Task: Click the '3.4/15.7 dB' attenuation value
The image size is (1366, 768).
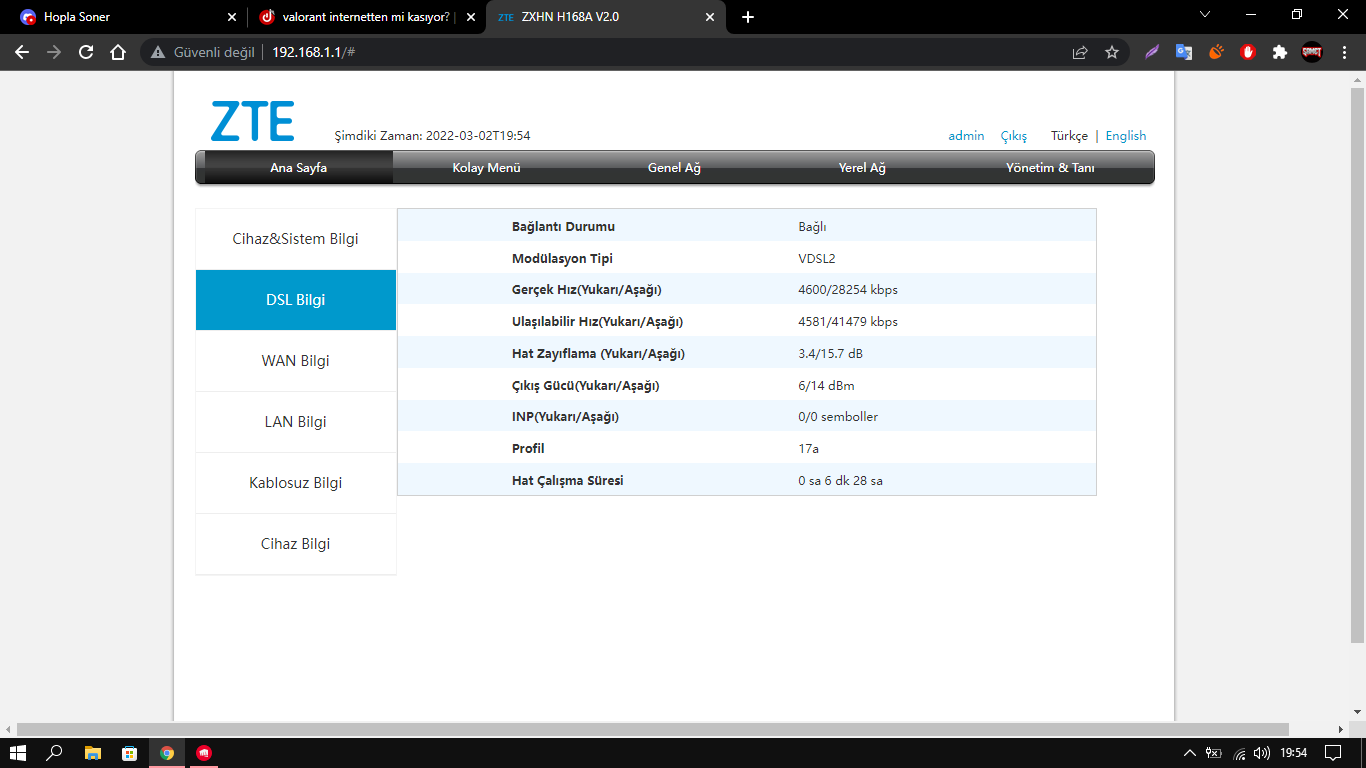Action: 830,354
